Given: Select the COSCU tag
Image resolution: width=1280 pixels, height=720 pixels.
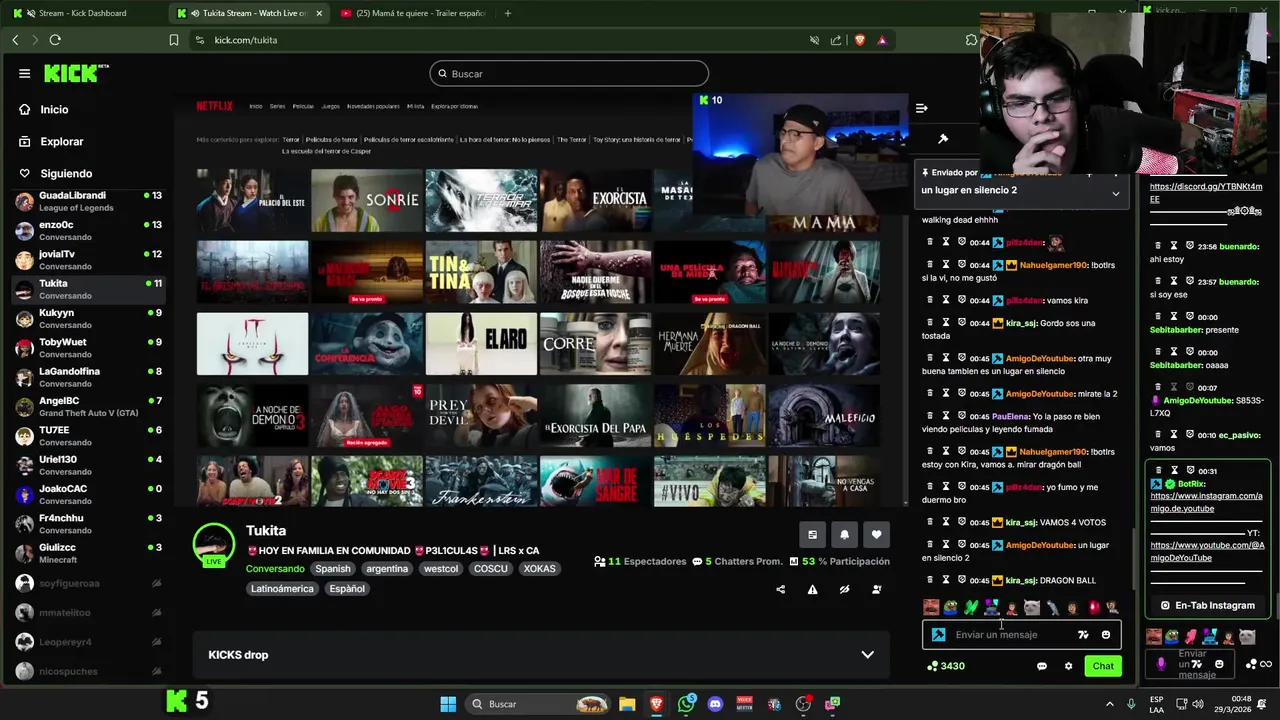Looking at the screenshot, I should pos(491,568).
